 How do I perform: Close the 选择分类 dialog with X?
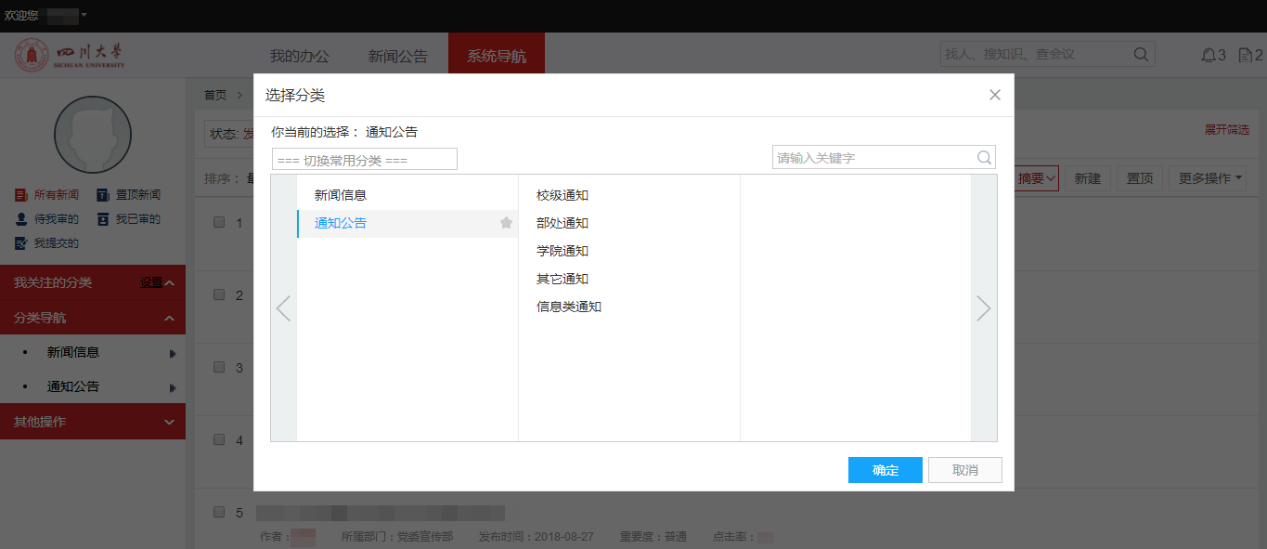coord(995,95)
